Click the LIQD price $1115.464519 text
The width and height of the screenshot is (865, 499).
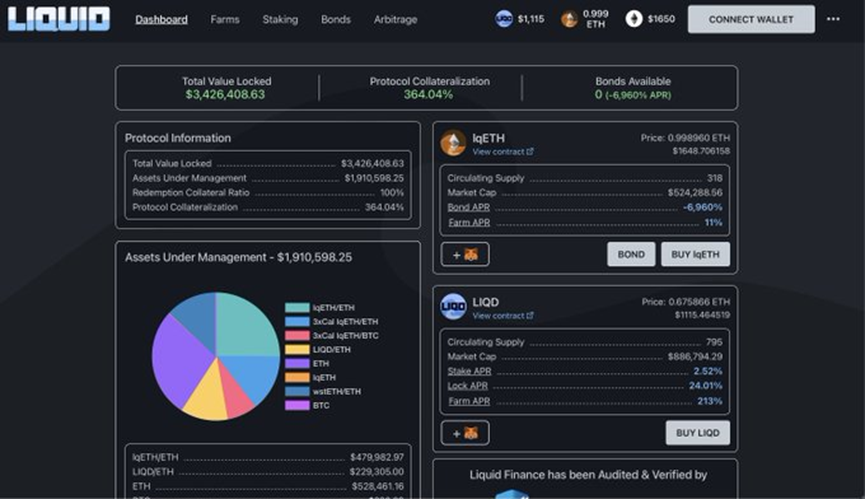[x=702, y=315]
